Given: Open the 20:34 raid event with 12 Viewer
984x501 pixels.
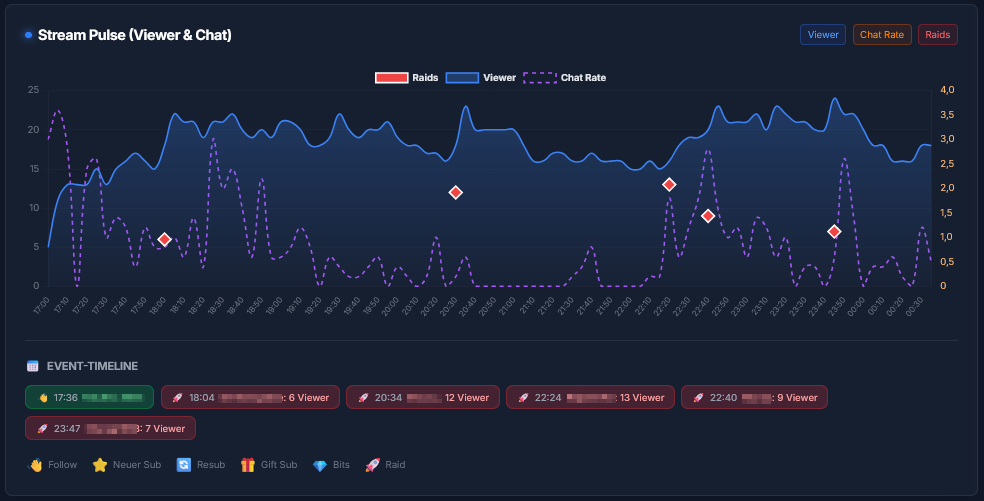Looking at the screenshot, I should pyautogui.click(x=422, y=397).
